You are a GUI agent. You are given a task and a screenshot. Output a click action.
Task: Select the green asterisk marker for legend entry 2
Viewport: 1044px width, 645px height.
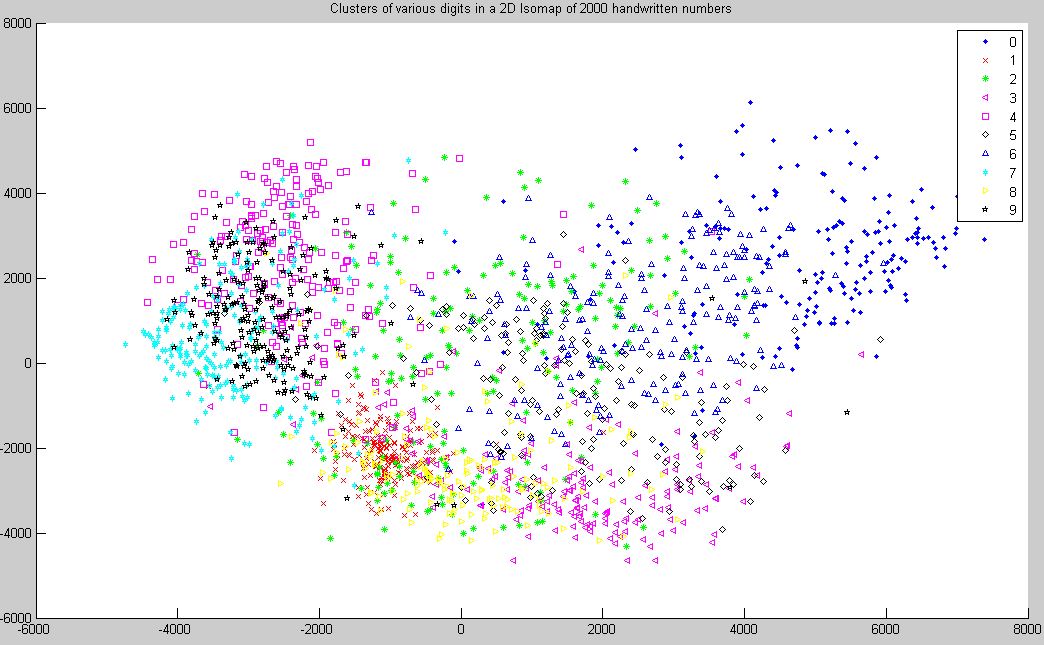[x=986, y=79]
